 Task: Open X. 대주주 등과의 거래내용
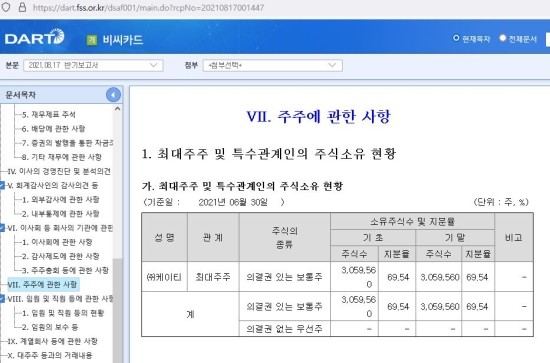(x=50, y=355)
